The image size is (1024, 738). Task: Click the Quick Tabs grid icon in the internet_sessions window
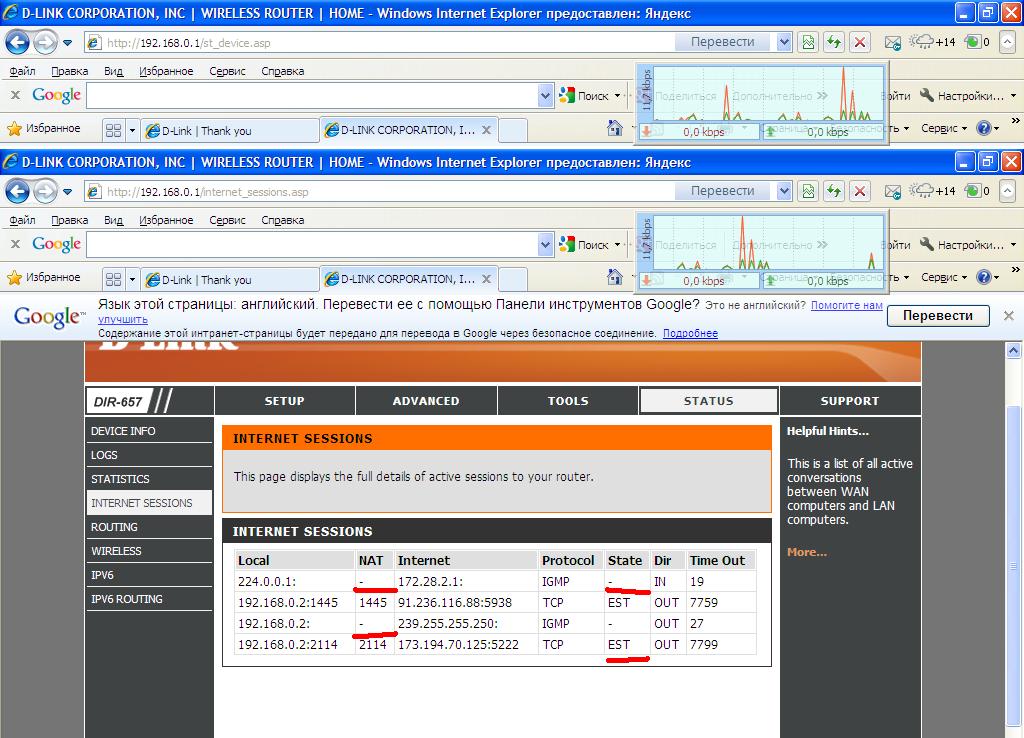click(x=113, y=280)
